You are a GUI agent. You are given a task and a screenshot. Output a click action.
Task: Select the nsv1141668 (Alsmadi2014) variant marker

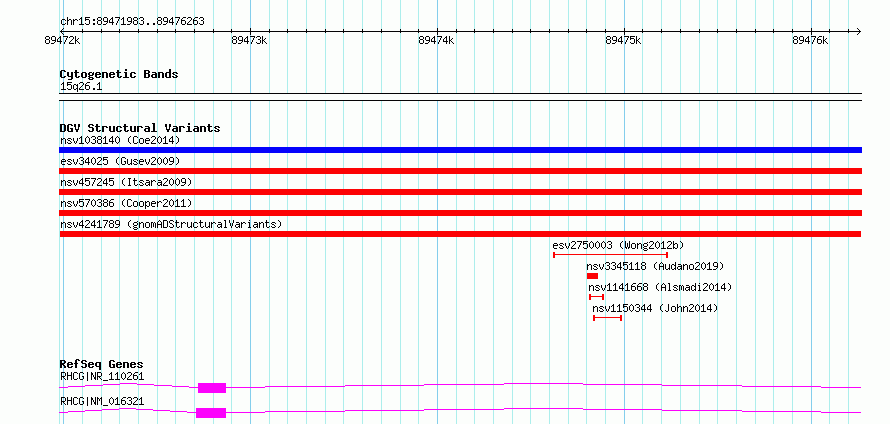(597, 297)
